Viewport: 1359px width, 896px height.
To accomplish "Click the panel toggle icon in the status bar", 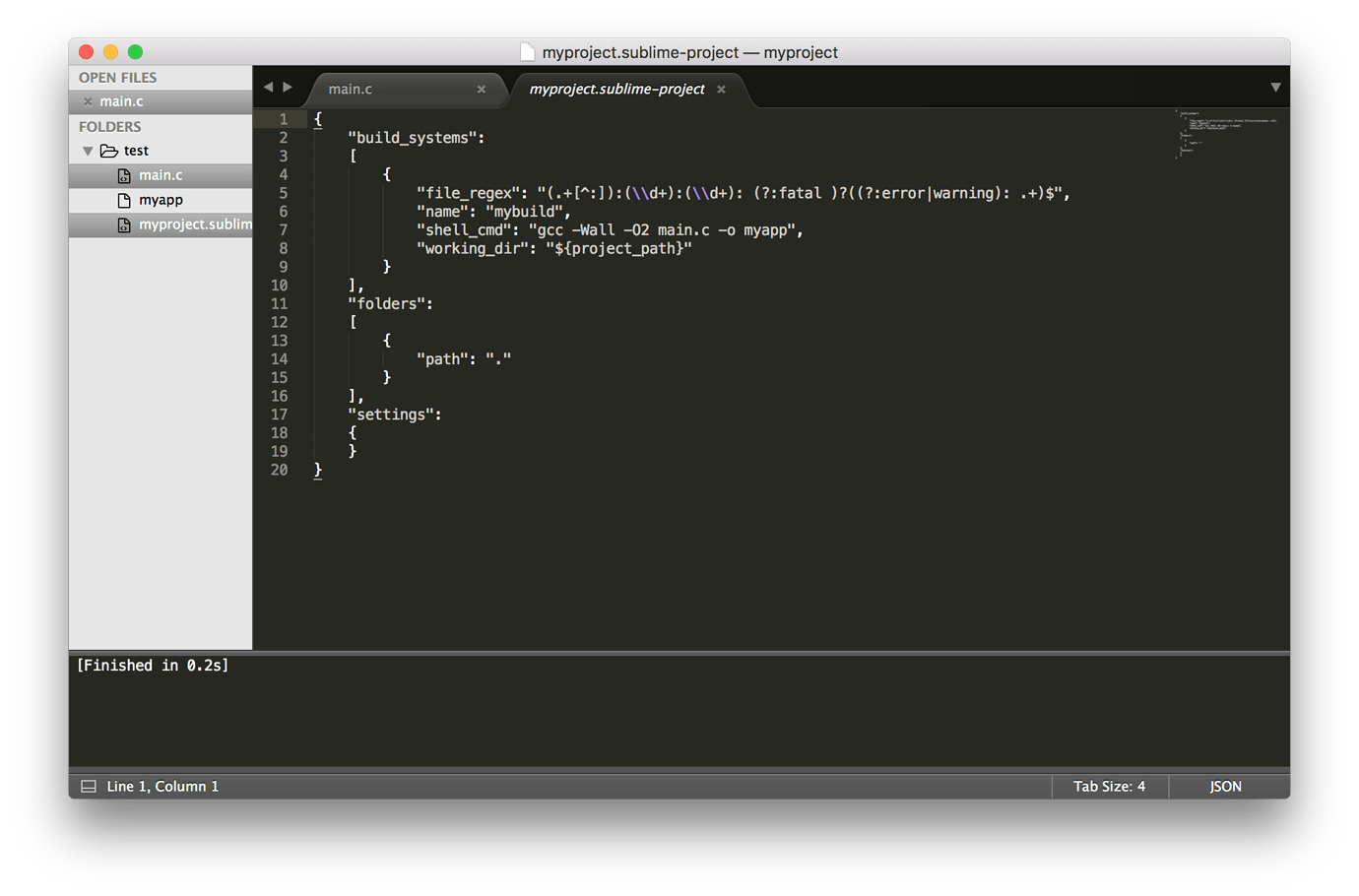I will point(88,786).
